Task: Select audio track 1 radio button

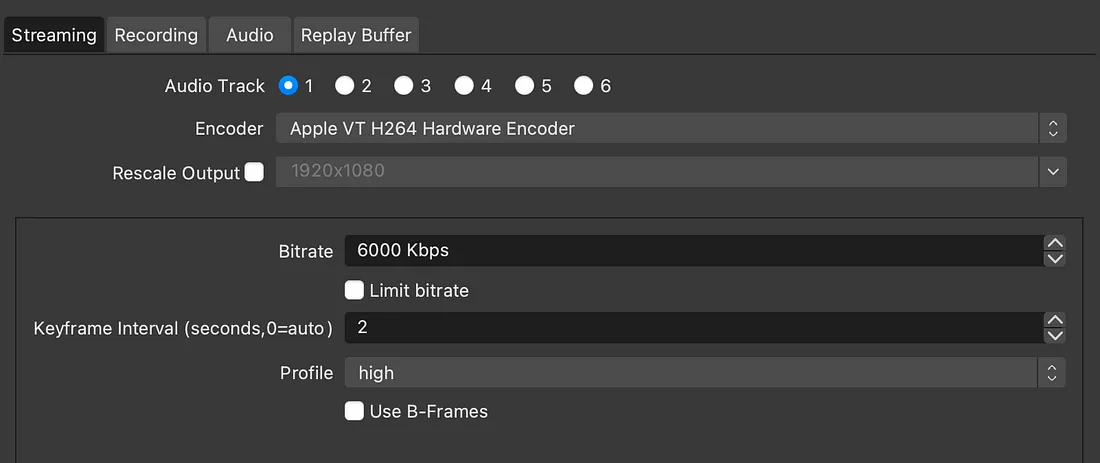Action: coord(289,86)
